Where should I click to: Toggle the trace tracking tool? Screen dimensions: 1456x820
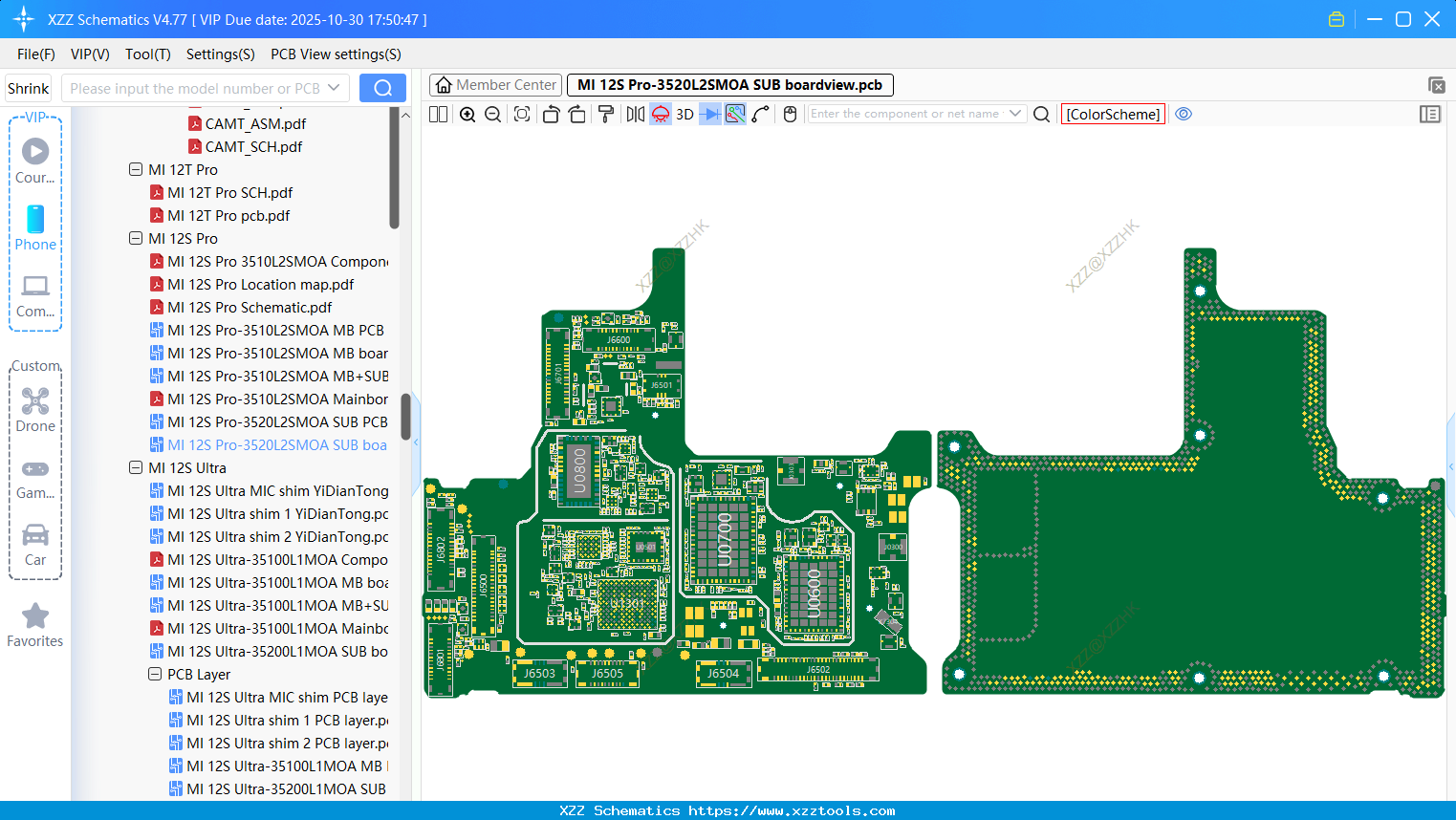point(733,114)
